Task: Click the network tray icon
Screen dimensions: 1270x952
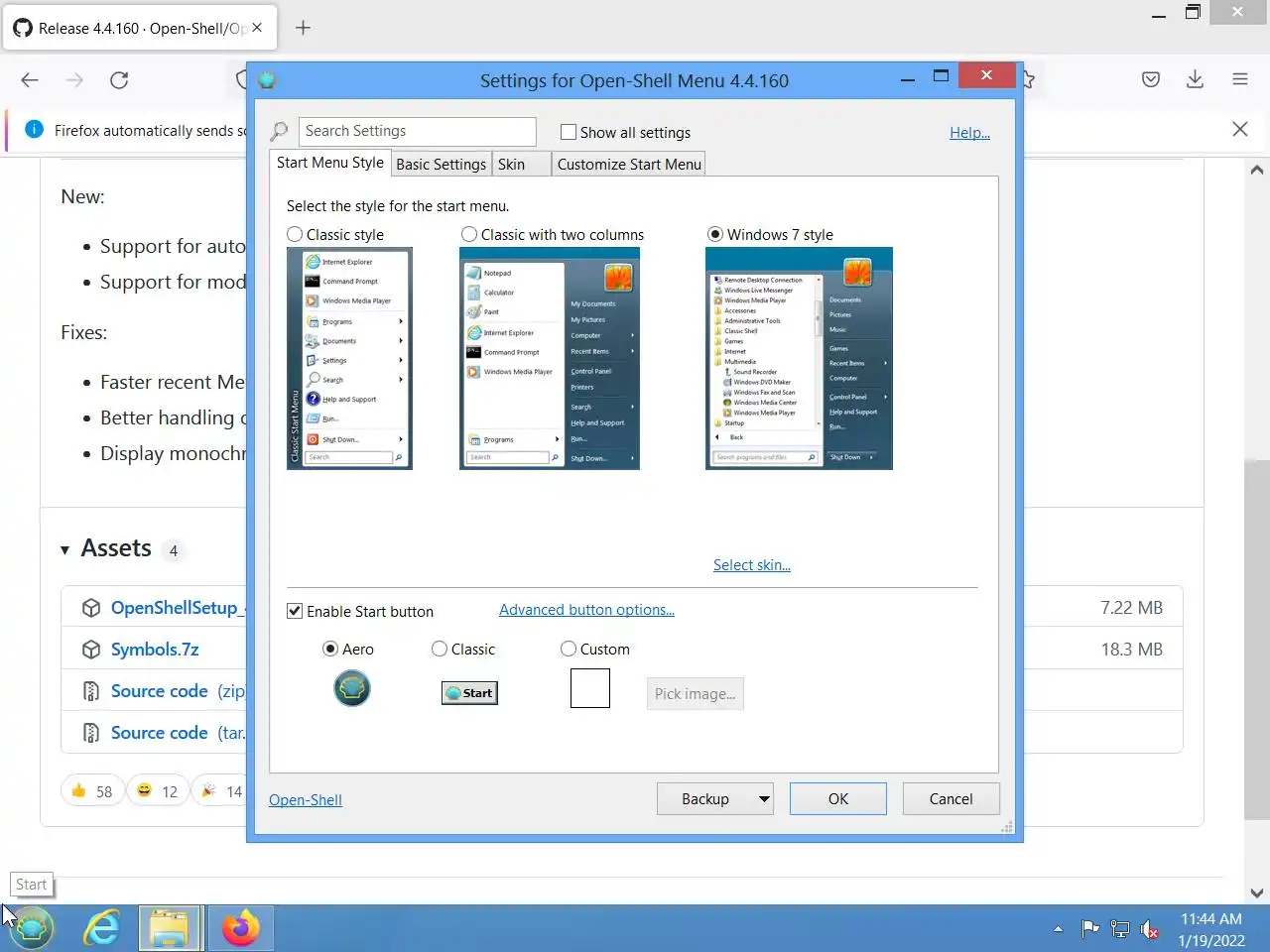Action: tap(1120, 929)
